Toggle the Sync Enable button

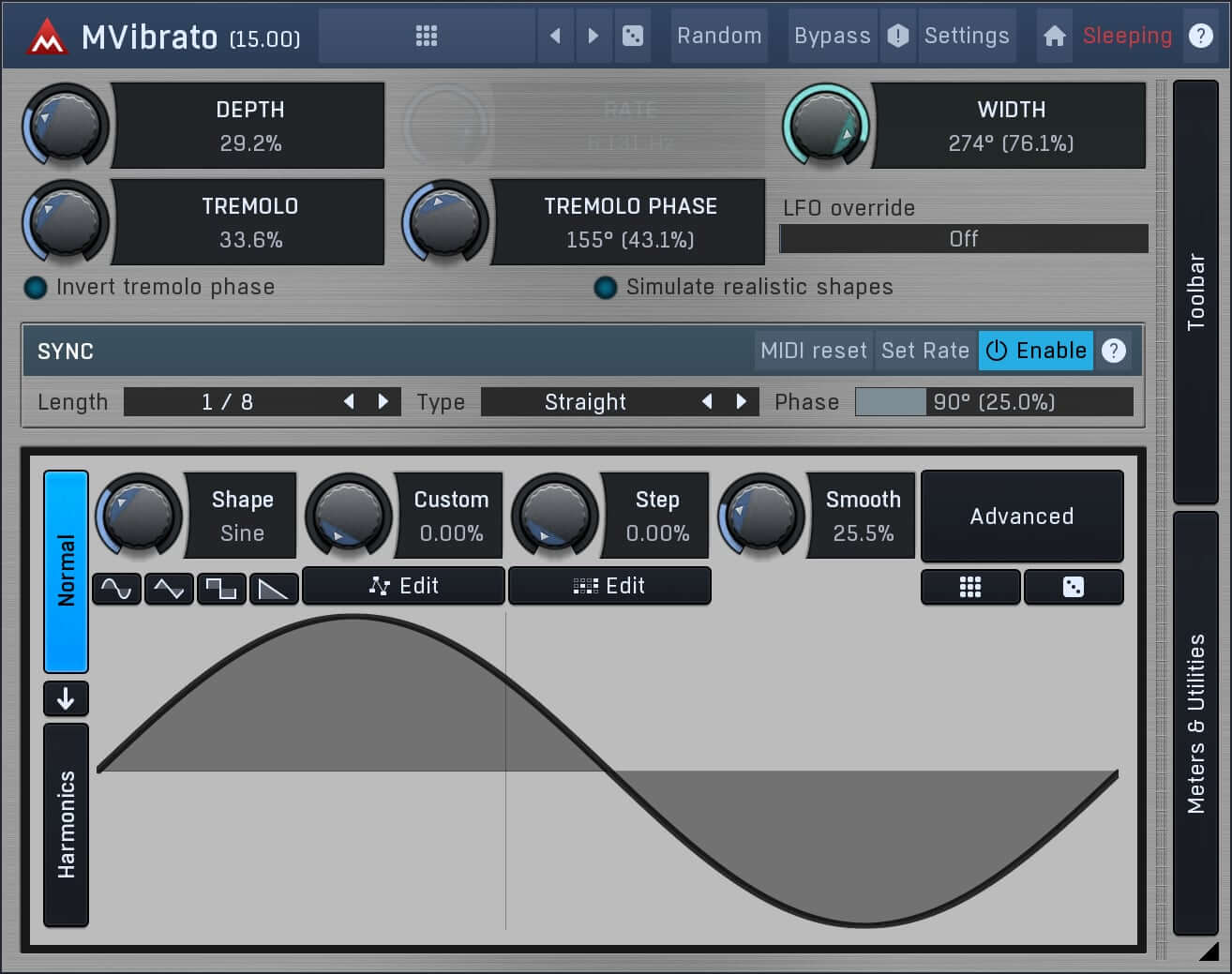(1036, 351)
